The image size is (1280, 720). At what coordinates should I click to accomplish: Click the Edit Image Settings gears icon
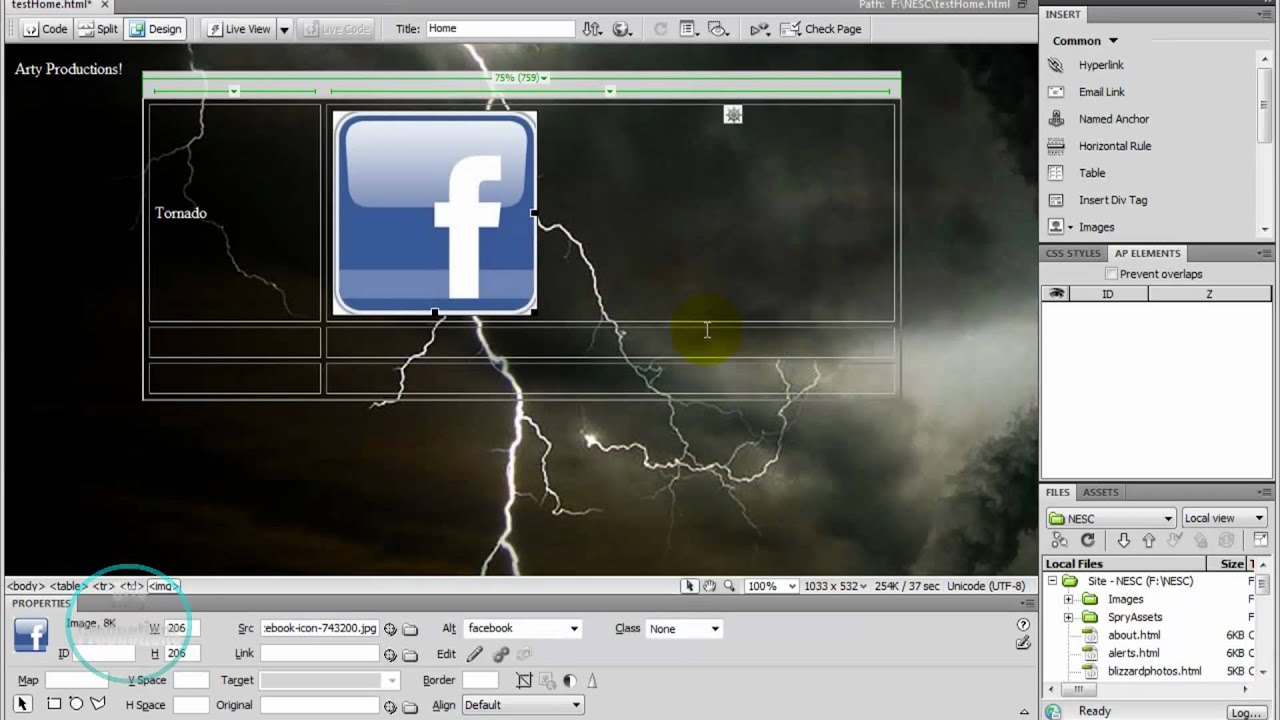coord(500,654)
